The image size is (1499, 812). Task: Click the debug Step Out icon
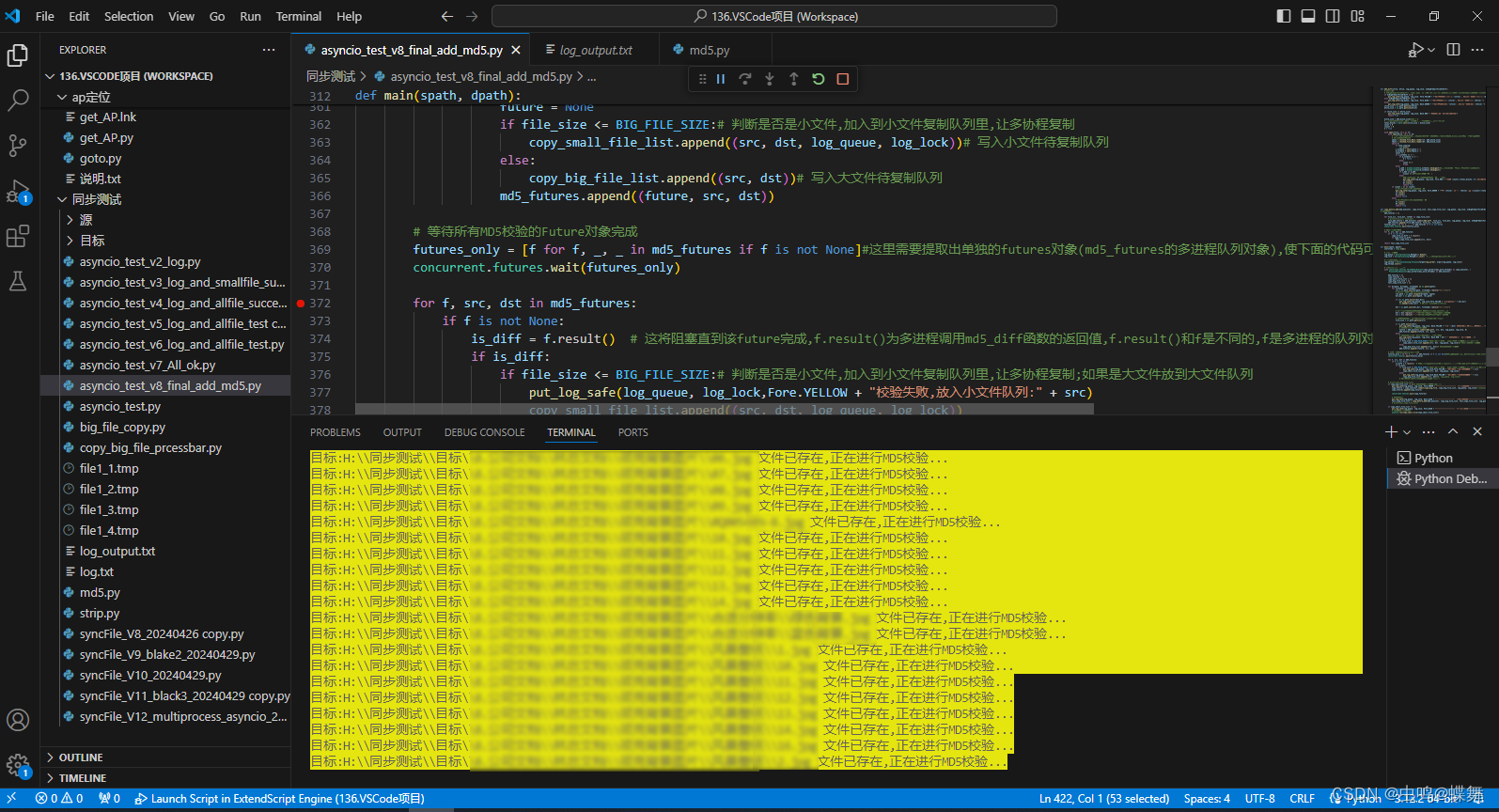(x=794, y=79)
